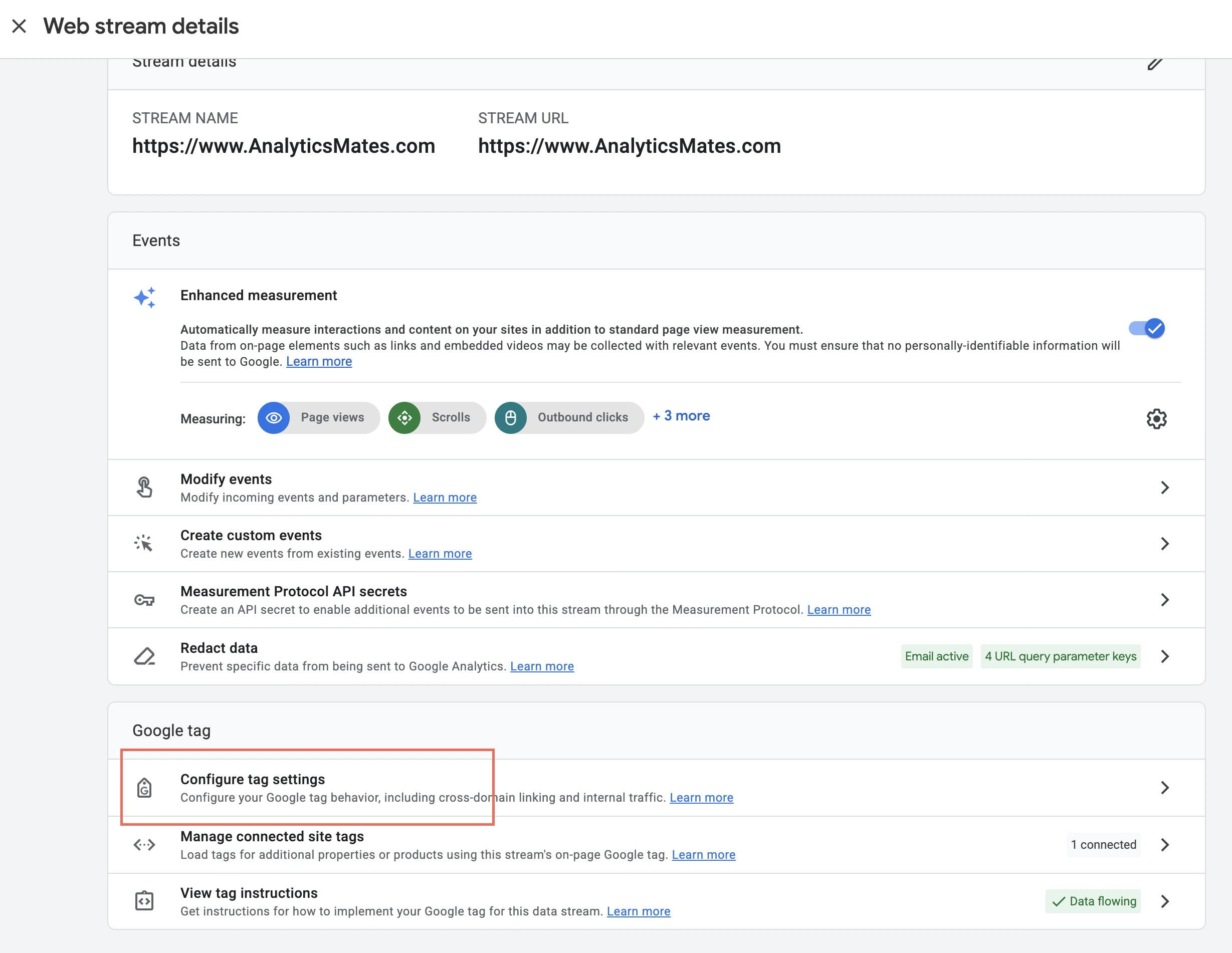Click the 1 connected badge
This screenshot has width=1232, height=953.
point(1103,845)
